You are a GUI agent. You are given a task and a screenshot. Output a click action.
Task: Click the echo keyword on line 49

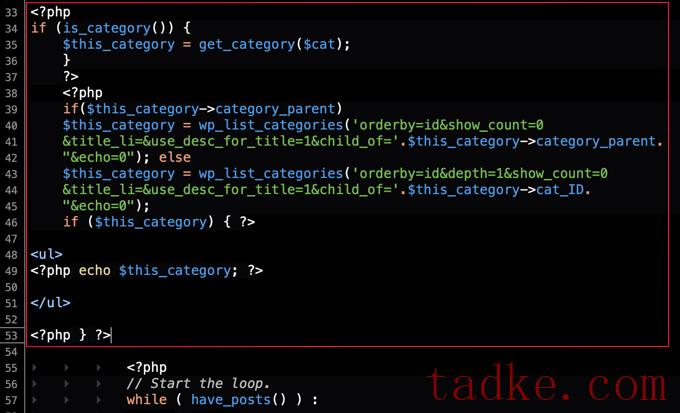95,271
